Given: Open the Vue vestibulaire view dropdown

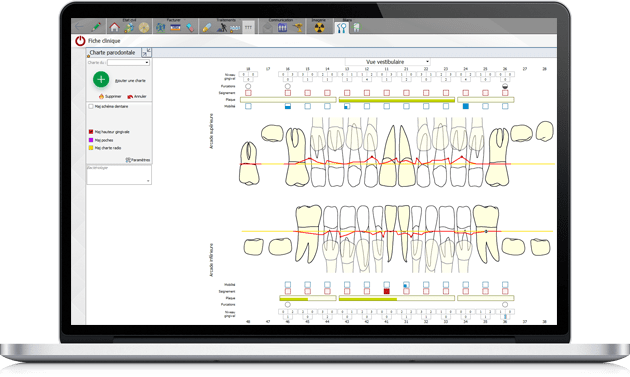Looking at the screenshot, I should [388, 62].
